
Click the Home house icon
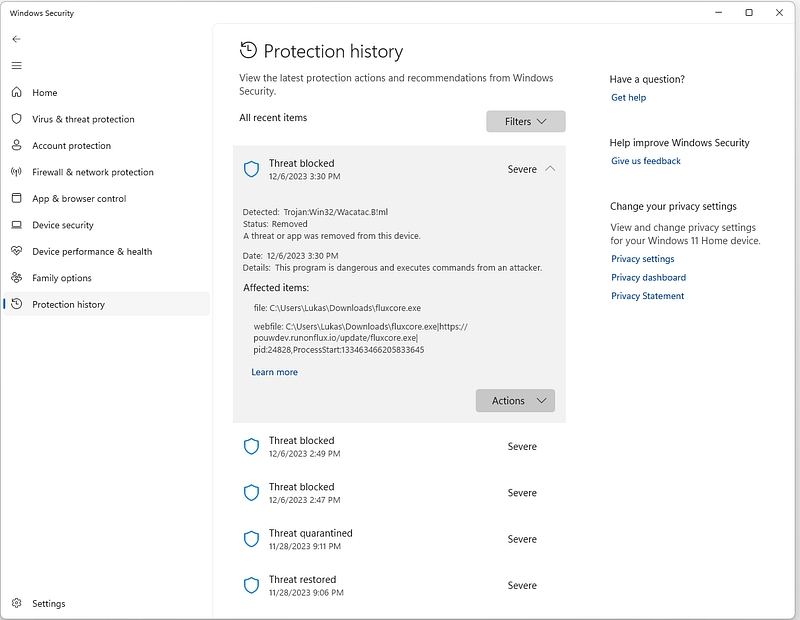(16, 92)
